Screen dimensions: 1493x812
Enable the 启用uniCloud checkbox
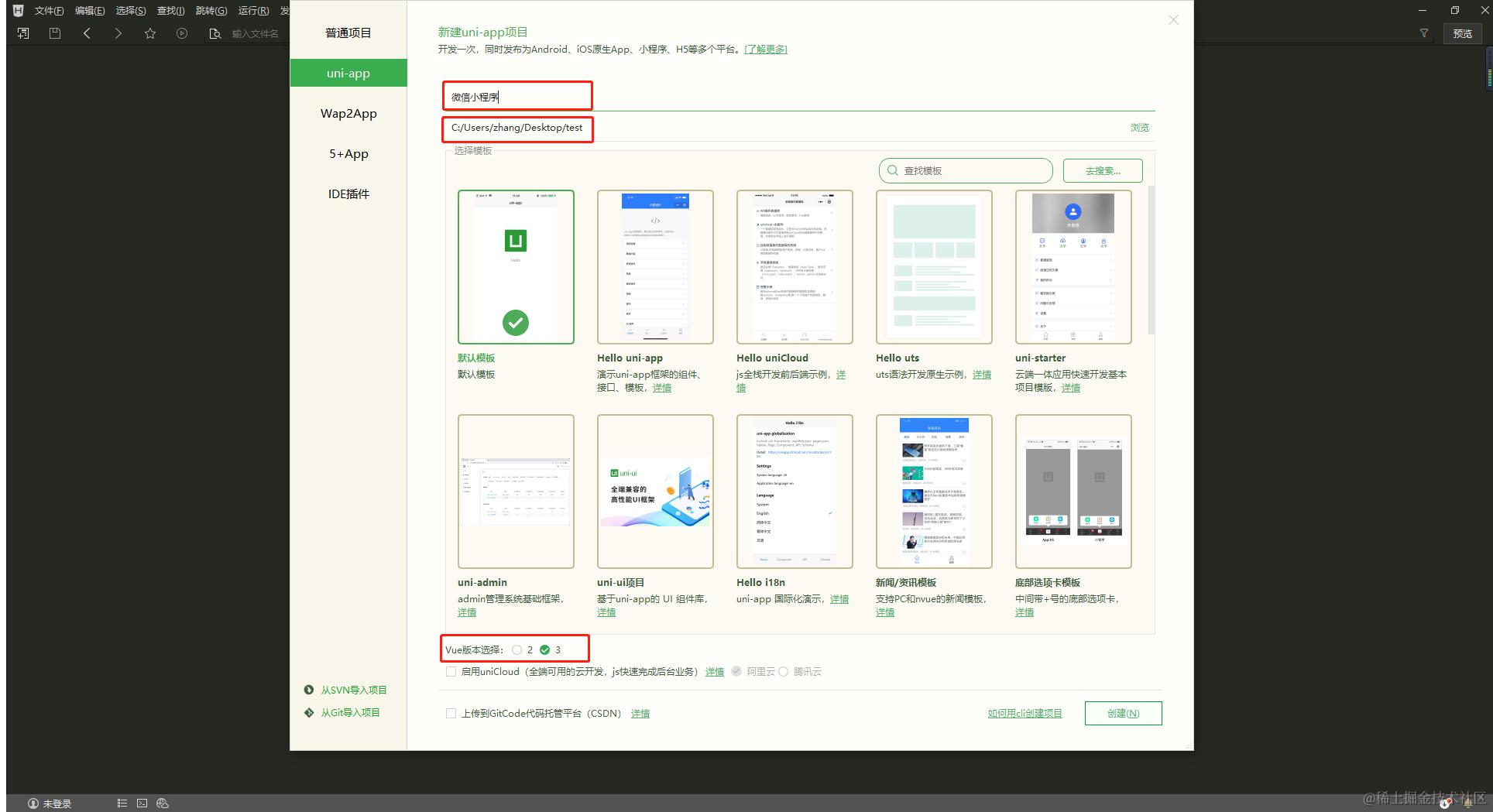click(x=451, y=672)
